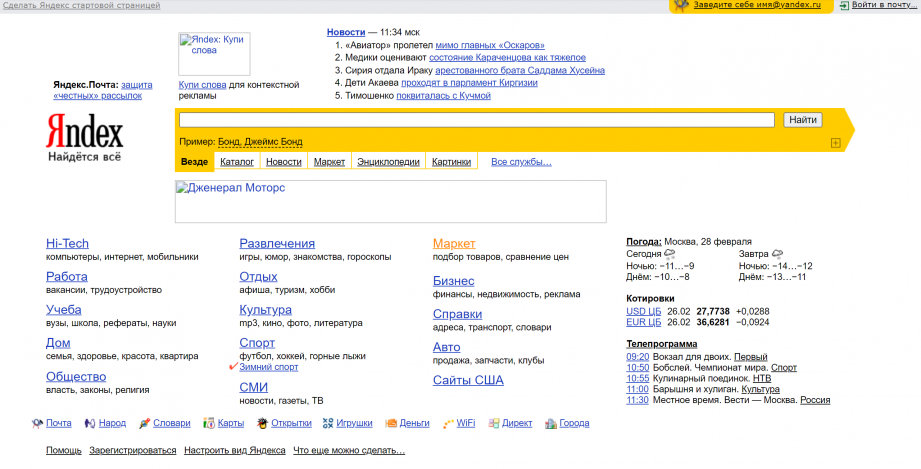921x469 pixels.
Task: Open the НТВ channel link
Action: (x=762, y=378)
